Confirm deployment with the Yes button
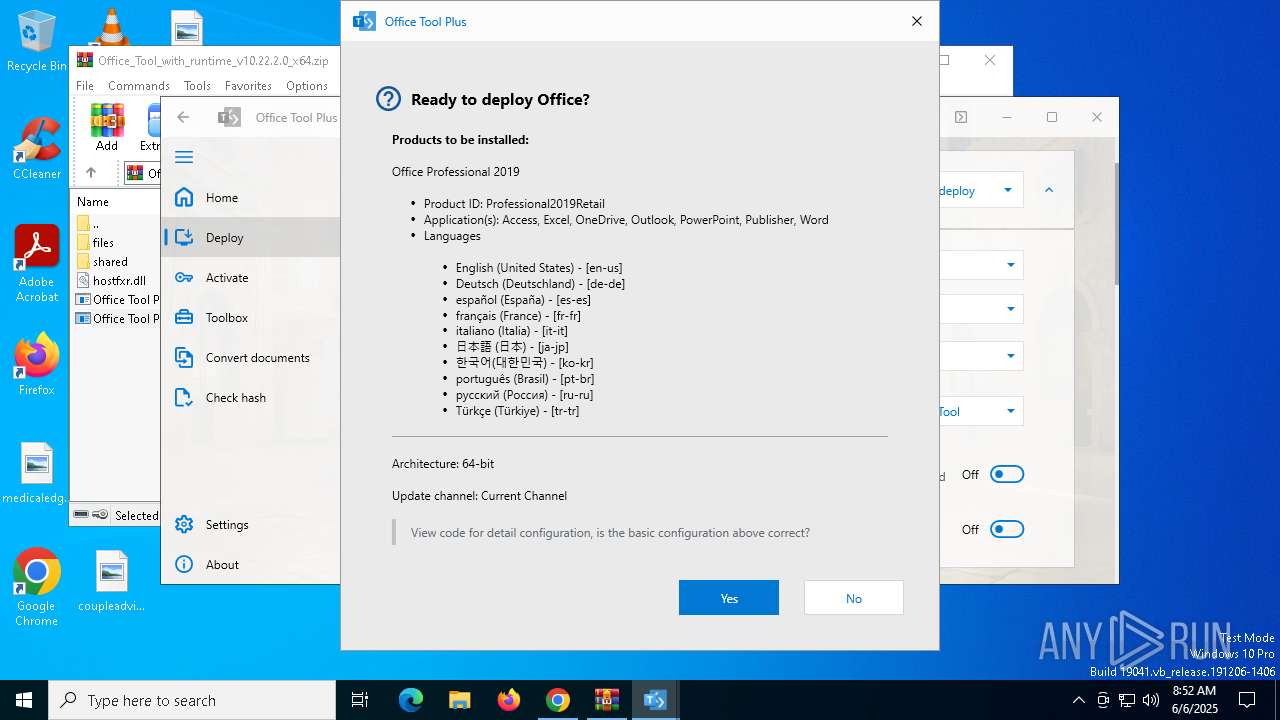Screen dimensions: 1280x720 [728, 598]
